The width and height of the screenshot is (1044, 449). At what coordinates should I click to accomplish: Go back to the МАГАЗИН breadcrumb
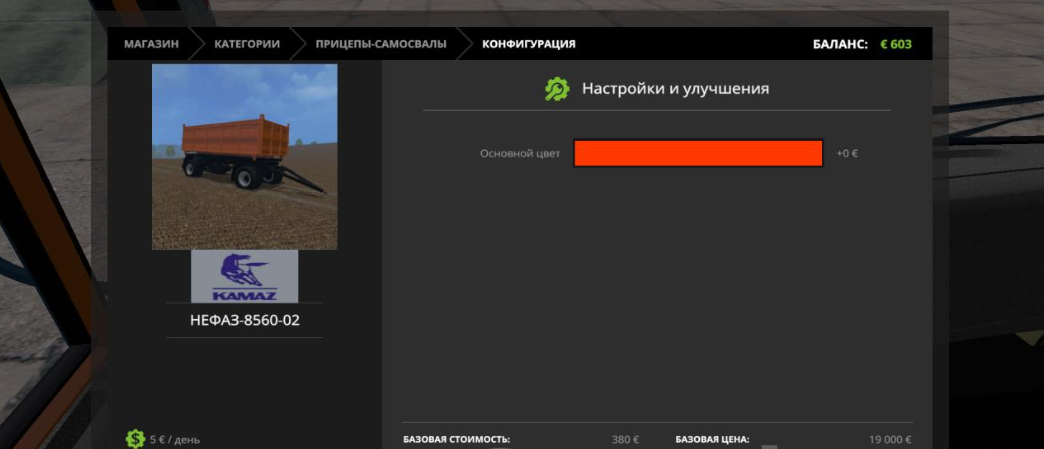click(x=151, y=44)
